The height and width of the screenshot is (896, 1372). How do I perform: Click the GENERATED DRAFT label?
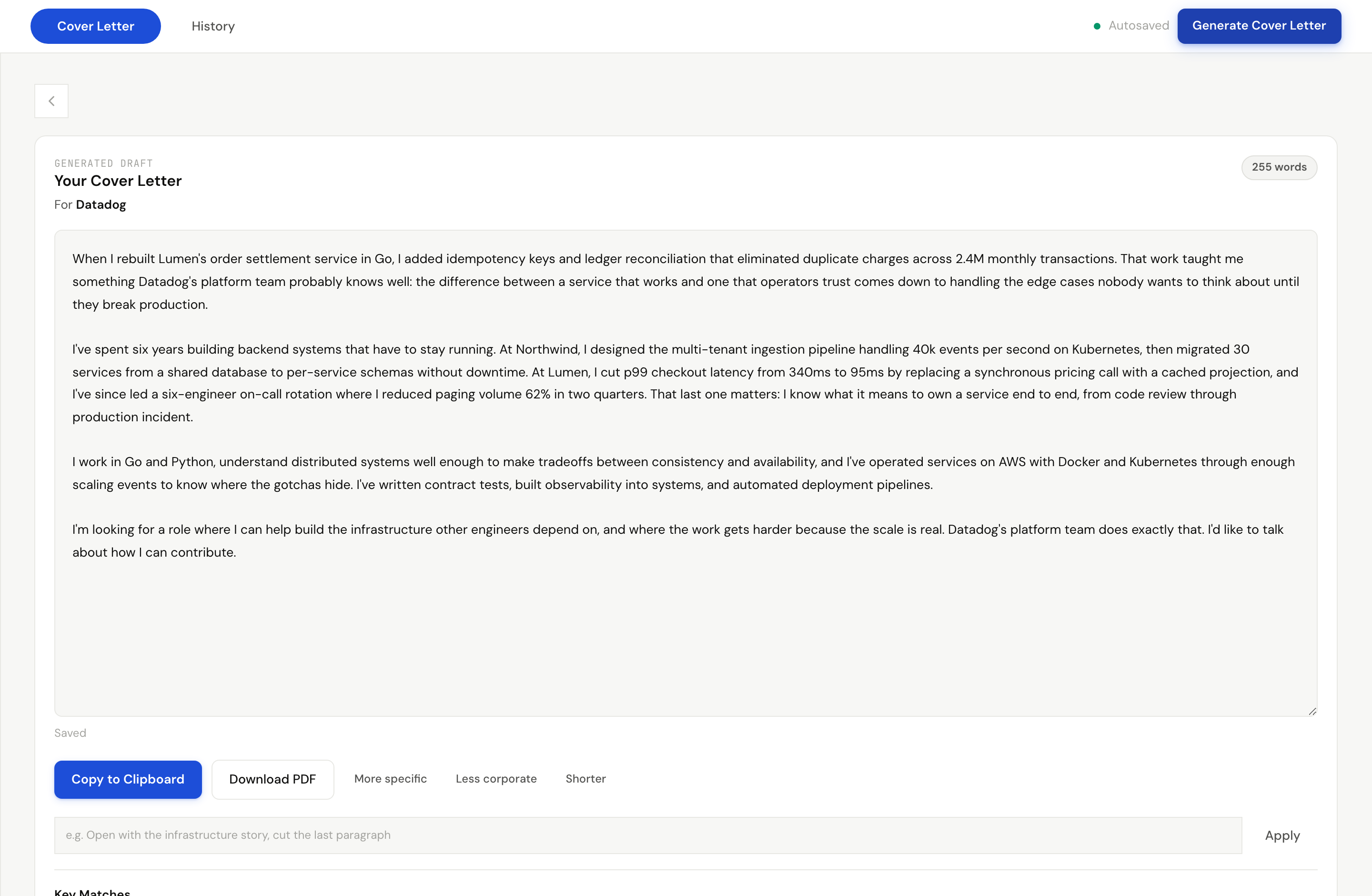pyautogui.click(x=104, y=163)
